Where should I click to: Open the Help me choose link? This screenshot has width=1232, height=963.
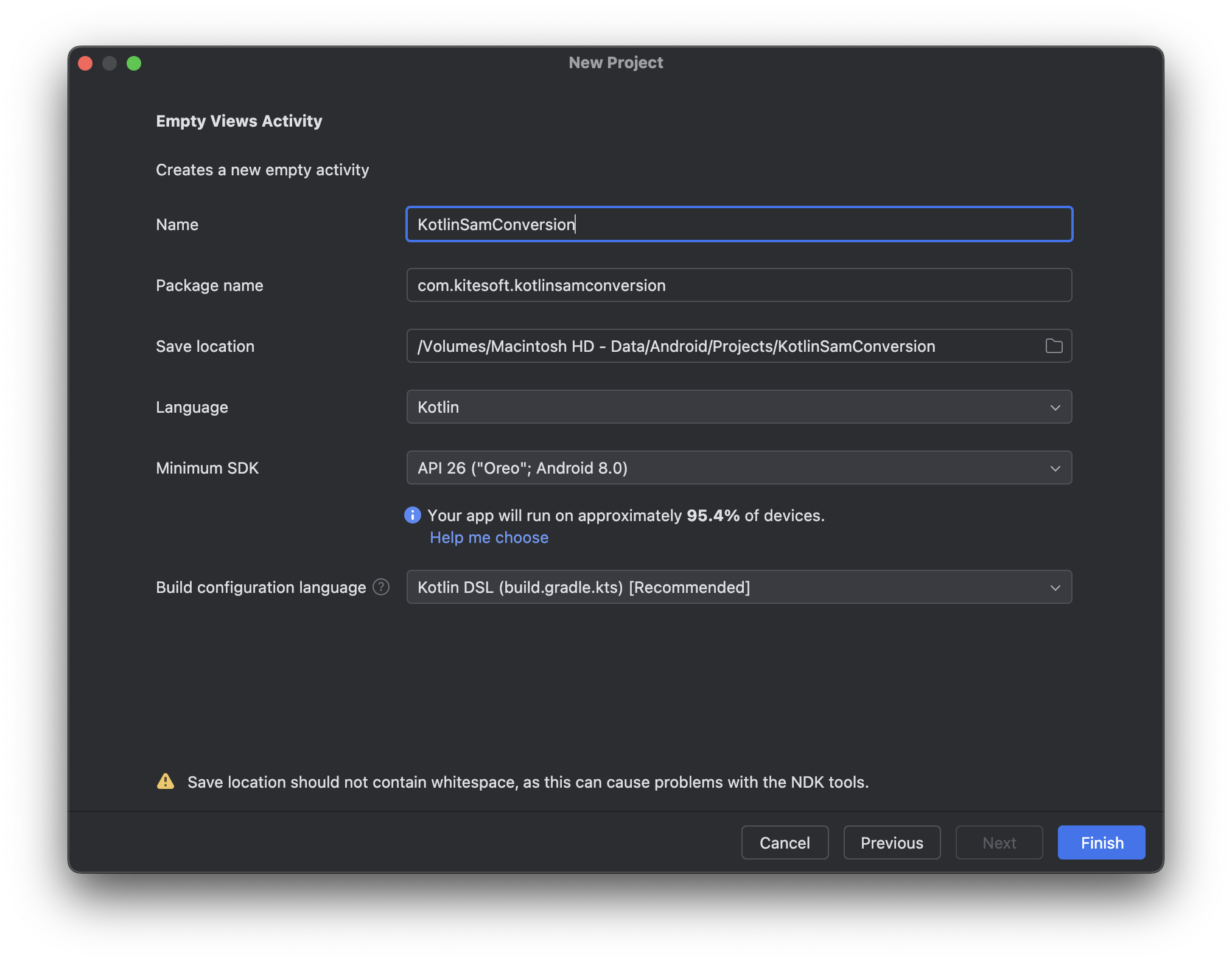click(x=489, y=538)
